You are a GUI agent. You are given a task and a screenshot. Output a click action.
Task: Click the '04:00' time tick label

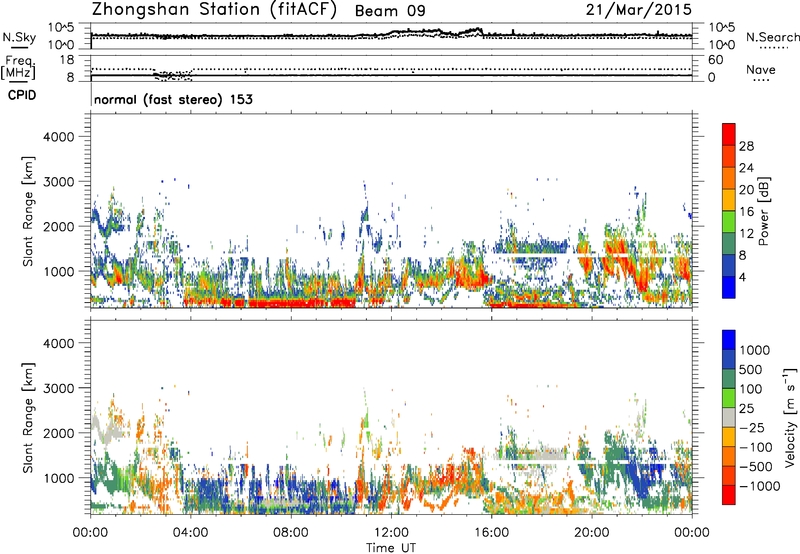coord(190,533)
